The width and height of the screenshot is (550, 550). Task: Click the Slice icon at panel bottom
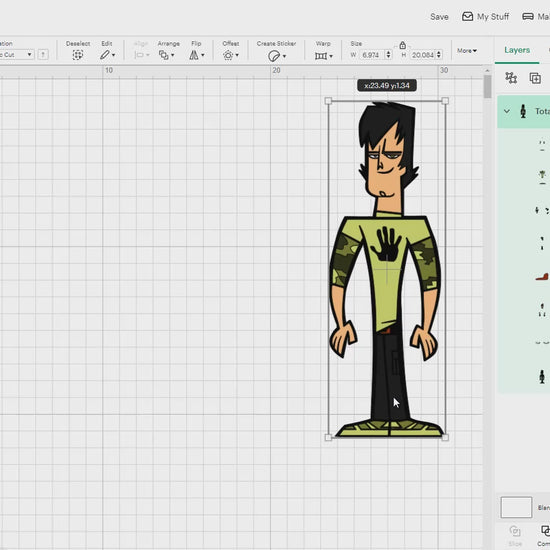coord(515,531)
